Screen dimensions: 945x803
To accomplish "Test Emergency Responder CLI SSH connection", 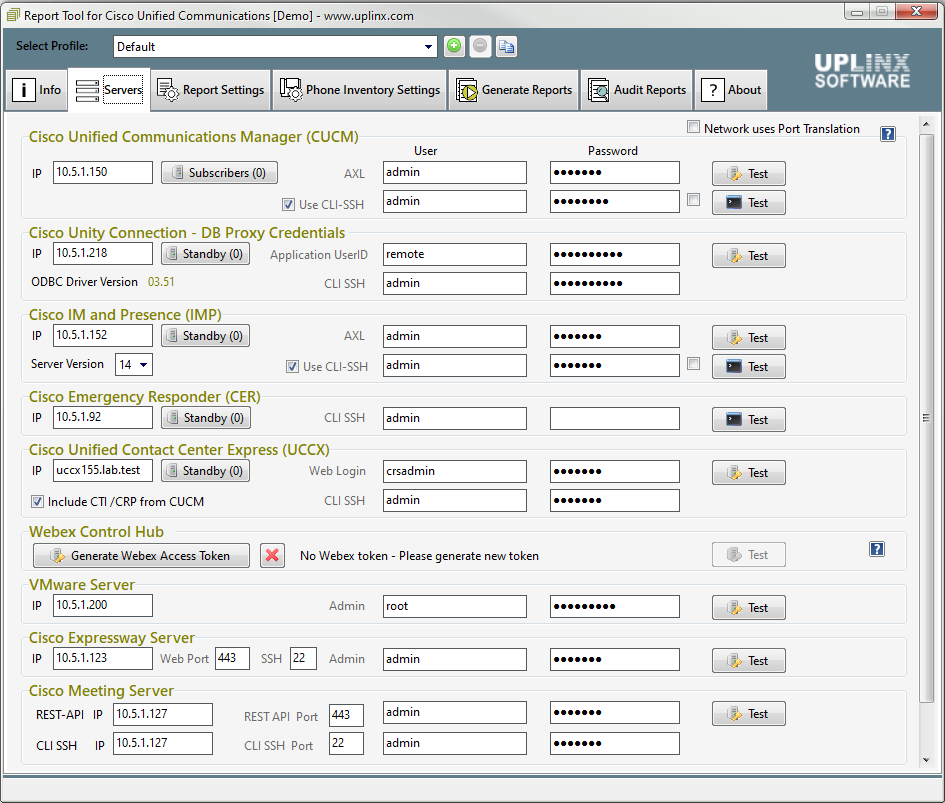I will click(749, 420).
